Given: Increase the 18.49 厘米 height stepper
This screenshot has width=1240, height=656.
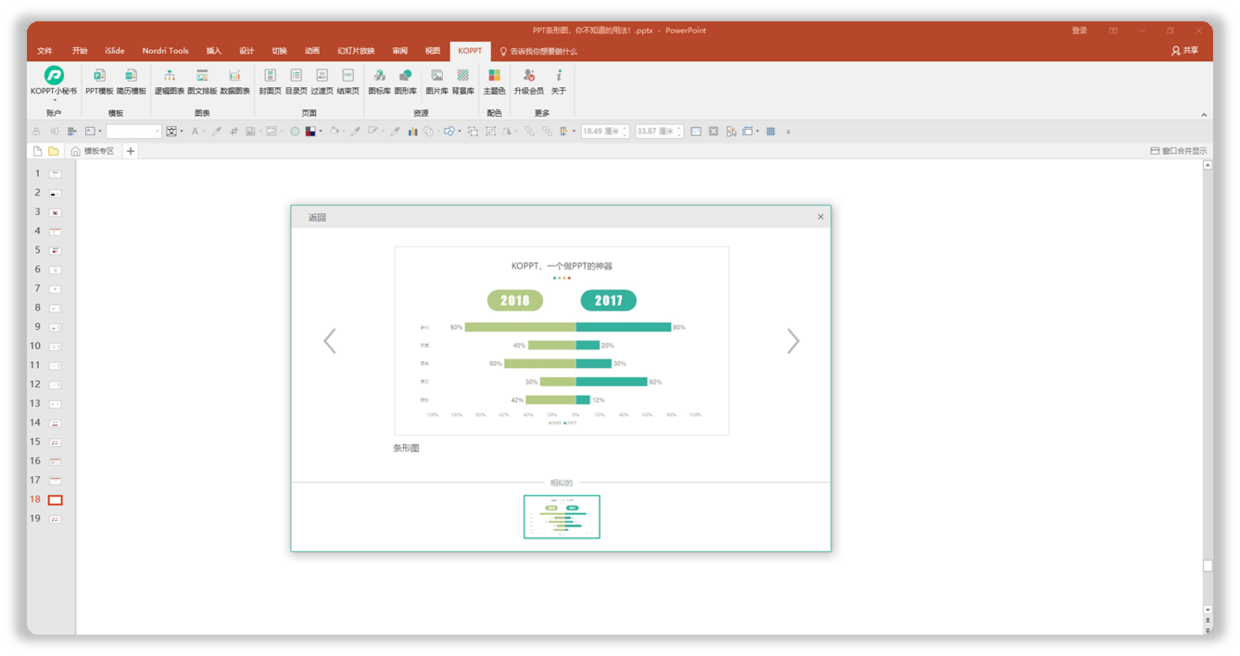Looking at the screenshot, I should coord(626,128).
